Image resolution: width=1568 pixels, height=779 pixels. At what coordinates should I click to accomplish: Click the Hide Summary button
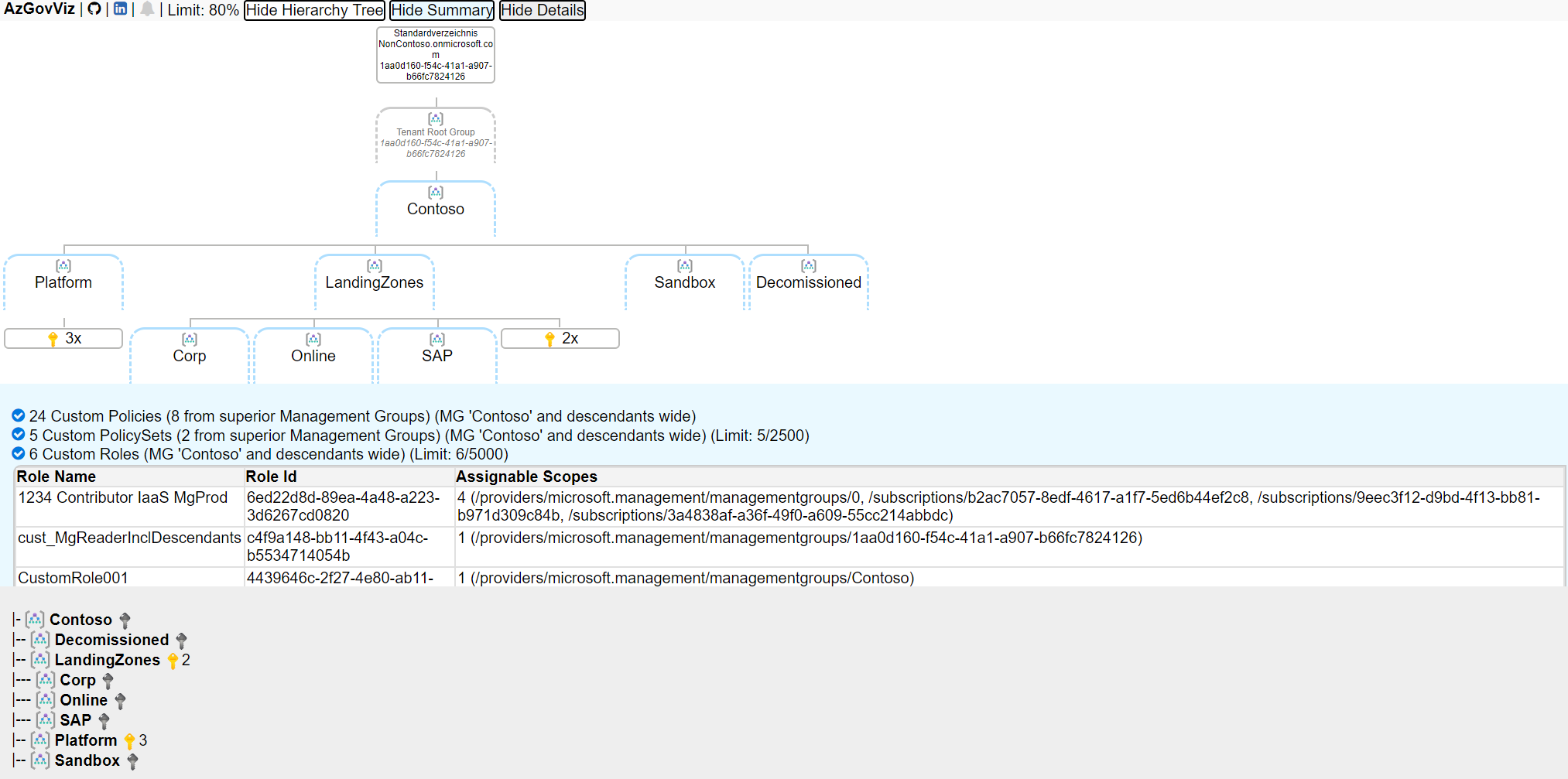click(442, 10)
